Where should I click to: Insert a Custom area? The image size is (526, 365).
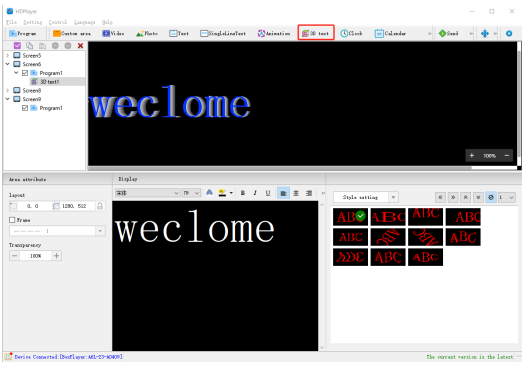72,34
